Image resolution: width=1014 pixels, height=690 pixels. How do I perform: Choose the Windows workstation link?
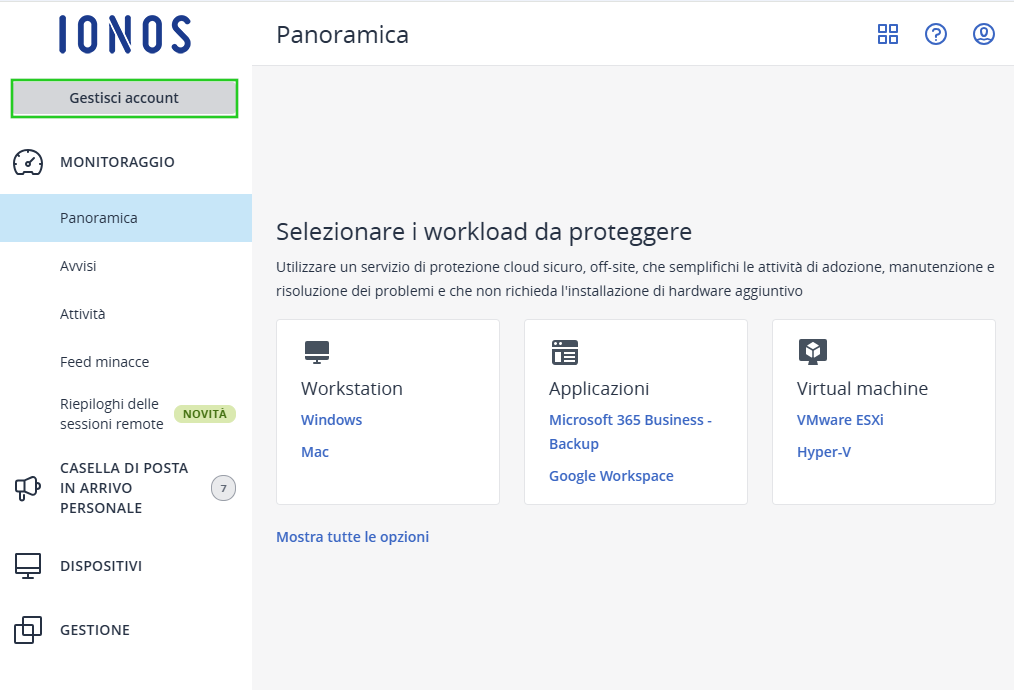point(331,420)
